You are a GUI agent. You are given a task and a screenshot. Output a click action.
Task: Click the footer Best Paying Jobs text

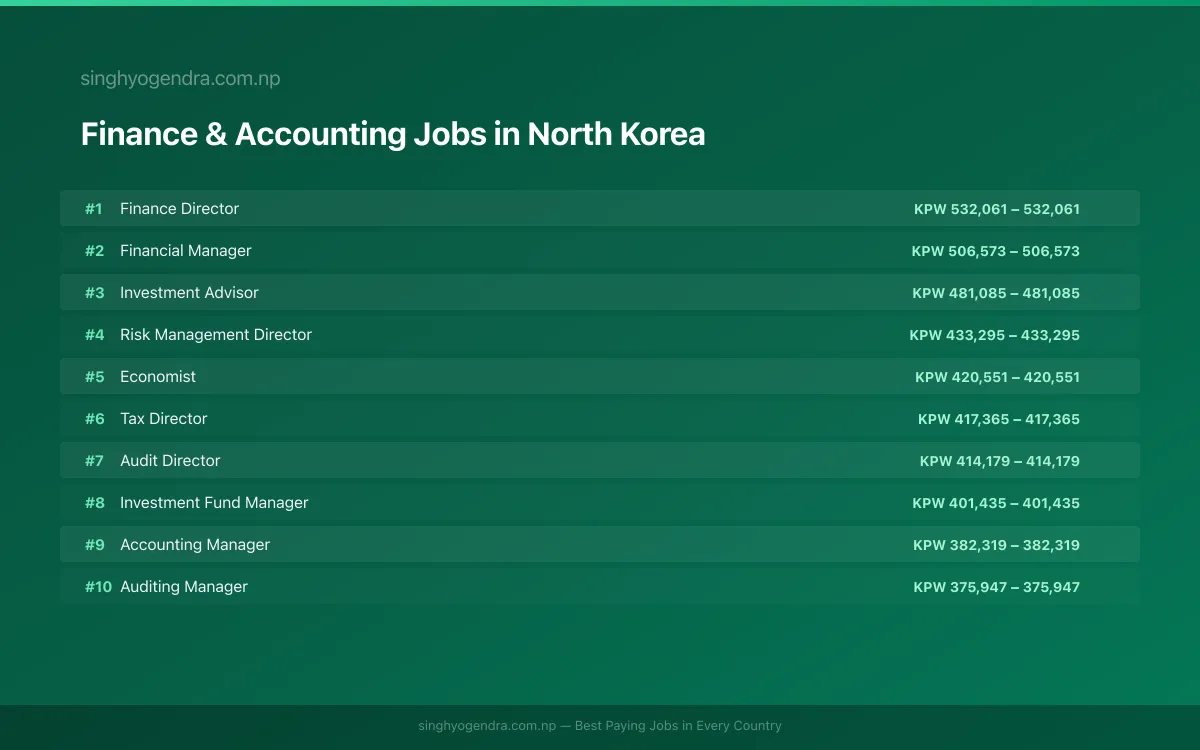coord(600,726)
